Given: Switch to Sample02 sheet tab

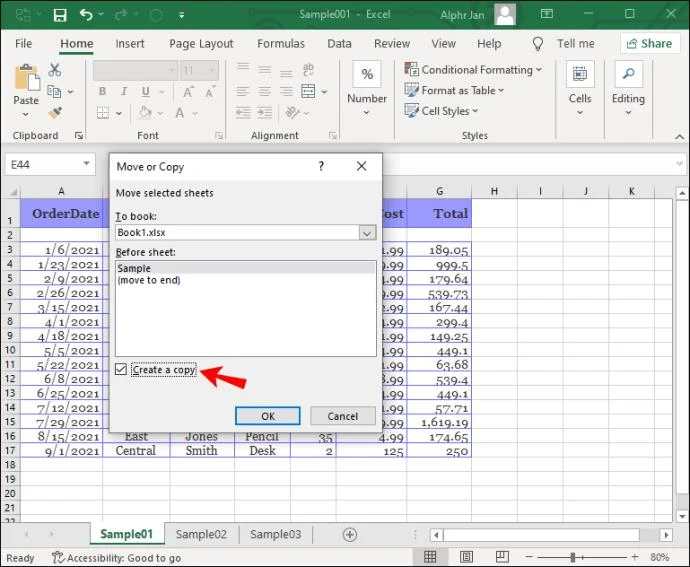Looking at the screenshot, I should coord(201,534).
